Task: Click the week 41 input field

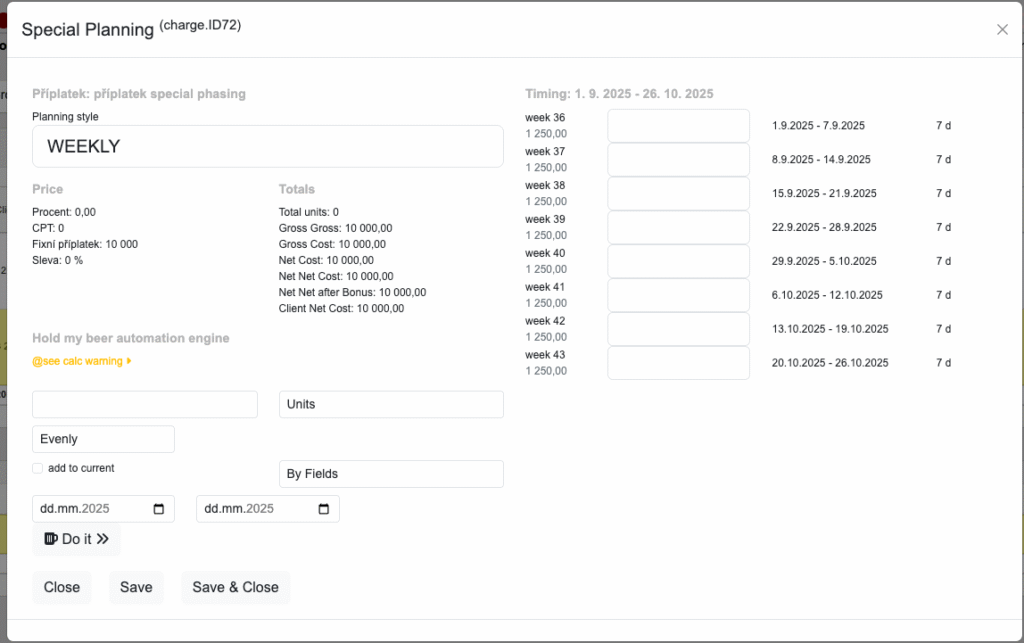Action: tap(678, 295)
